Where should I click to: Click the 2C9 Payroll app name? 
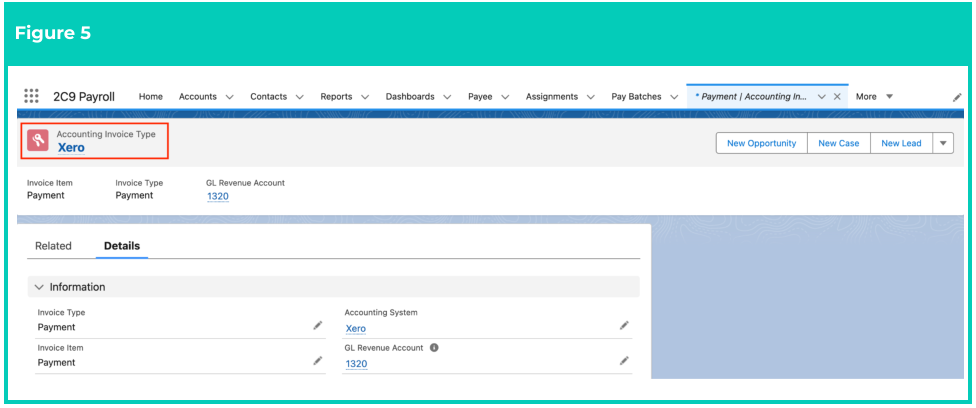click(x=84, y=97)
